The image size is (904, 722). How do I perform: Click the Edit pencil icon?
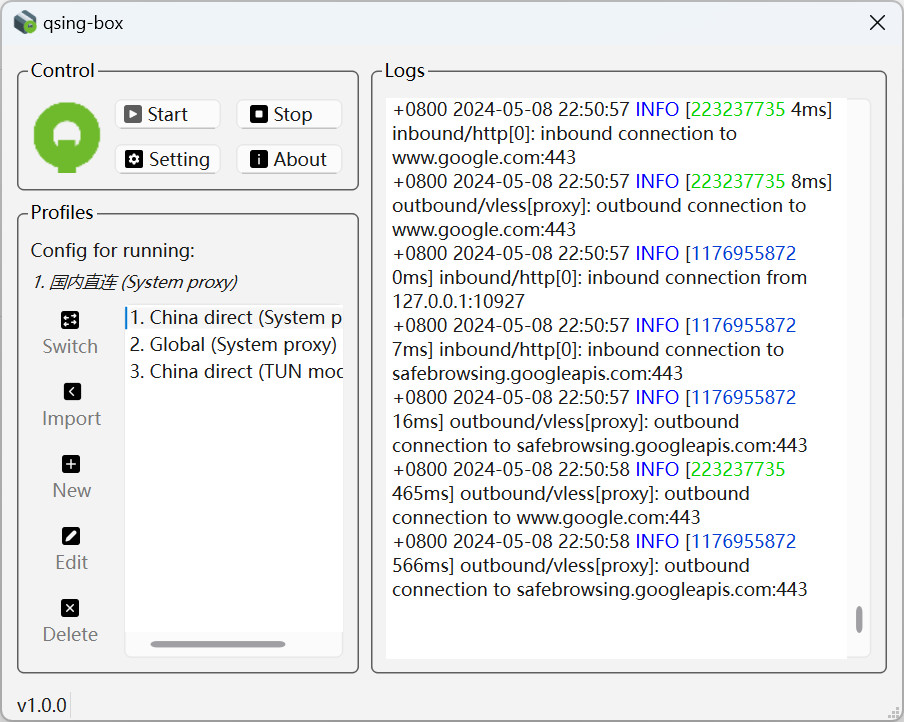click(71, 536)
